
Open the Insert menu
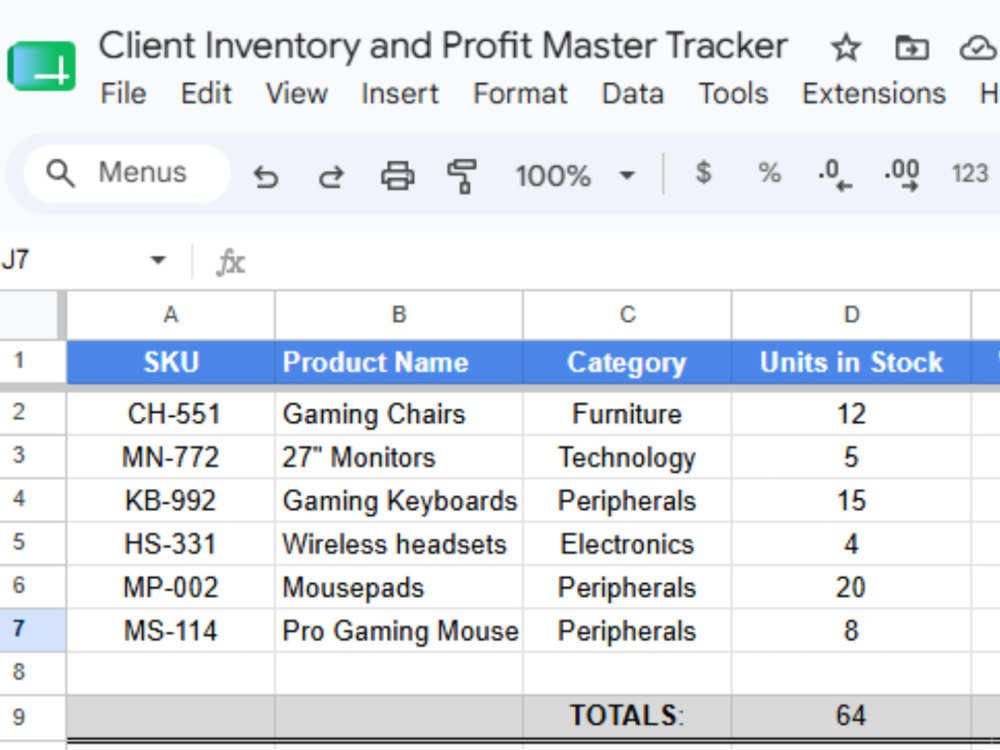(400, 94)
